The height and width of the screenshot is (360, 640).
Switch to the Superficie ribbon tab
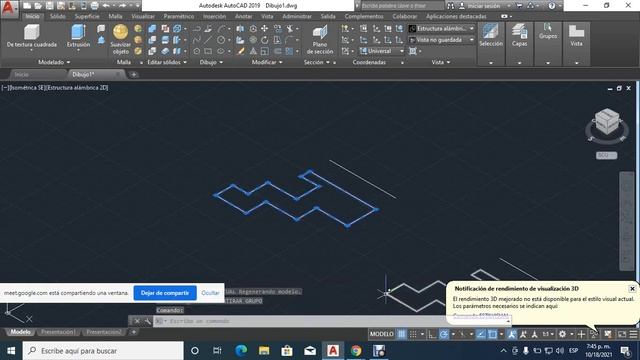tap(87, 16)
